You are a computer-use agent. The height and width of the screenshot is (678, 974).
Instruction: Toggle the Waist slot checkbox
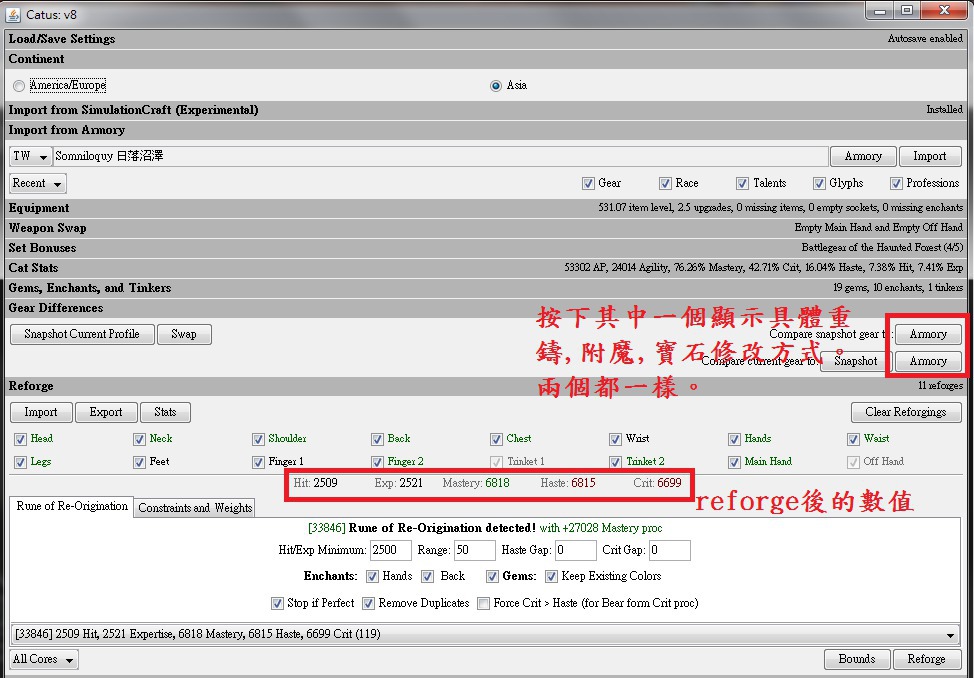pos(853,439)
